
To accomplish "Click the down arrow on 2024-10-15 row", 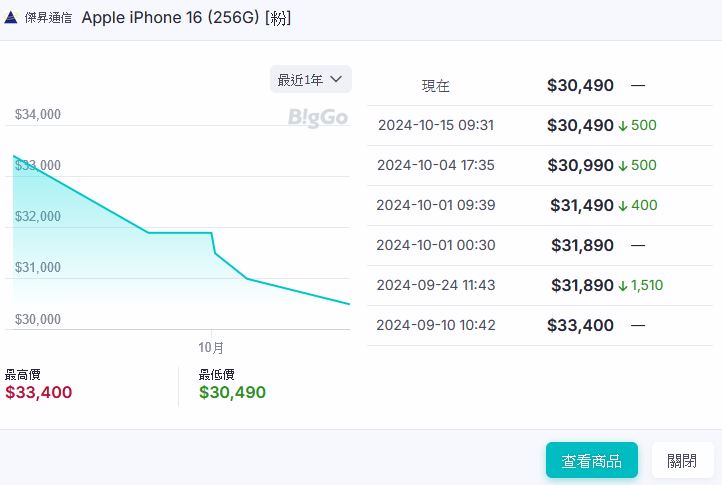I will (x=622, y=126).
